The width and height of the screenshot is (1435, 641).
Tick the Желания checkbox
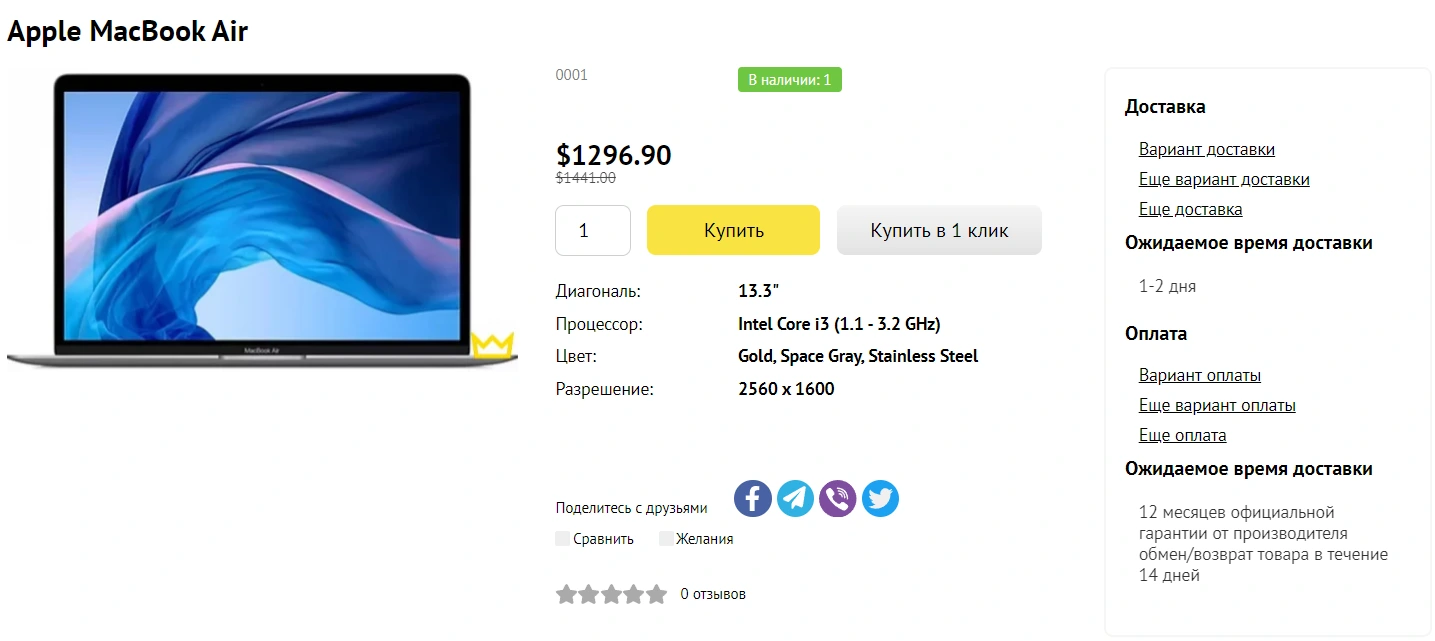666,539
